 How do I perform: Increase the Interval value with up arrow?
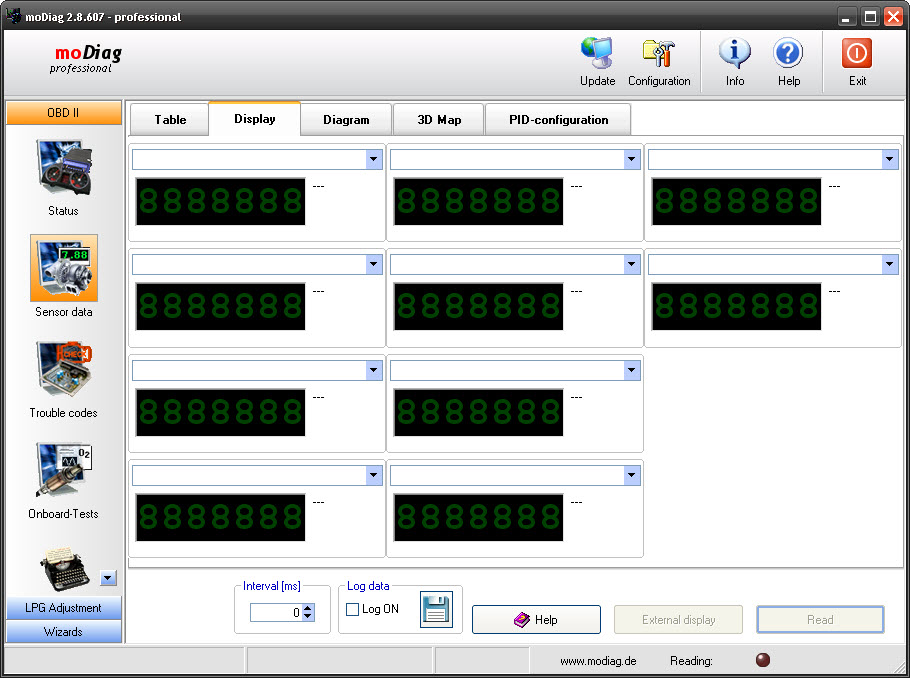[308, 608]
